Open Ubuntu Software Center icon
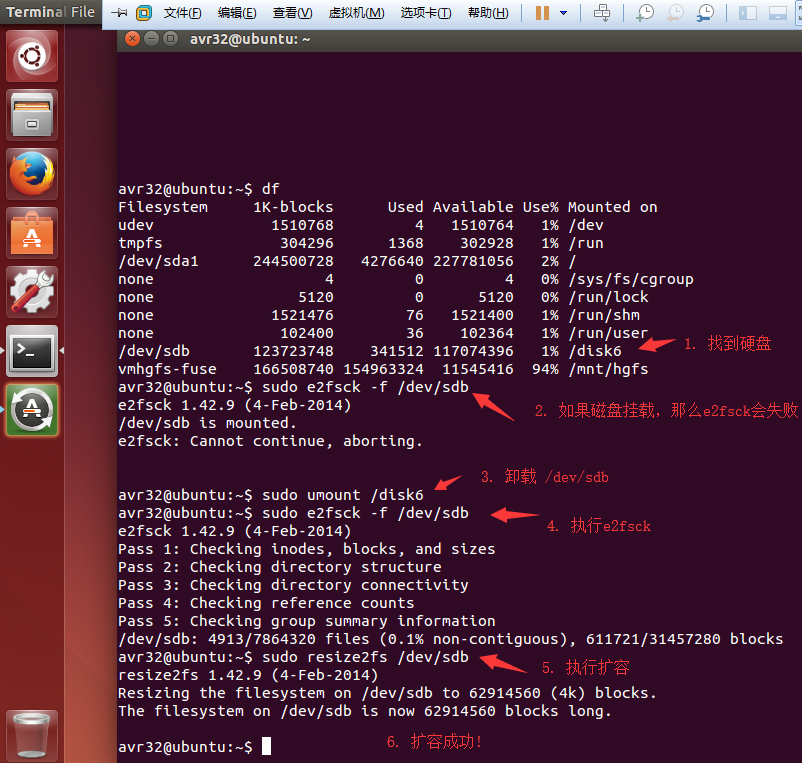 32,233
